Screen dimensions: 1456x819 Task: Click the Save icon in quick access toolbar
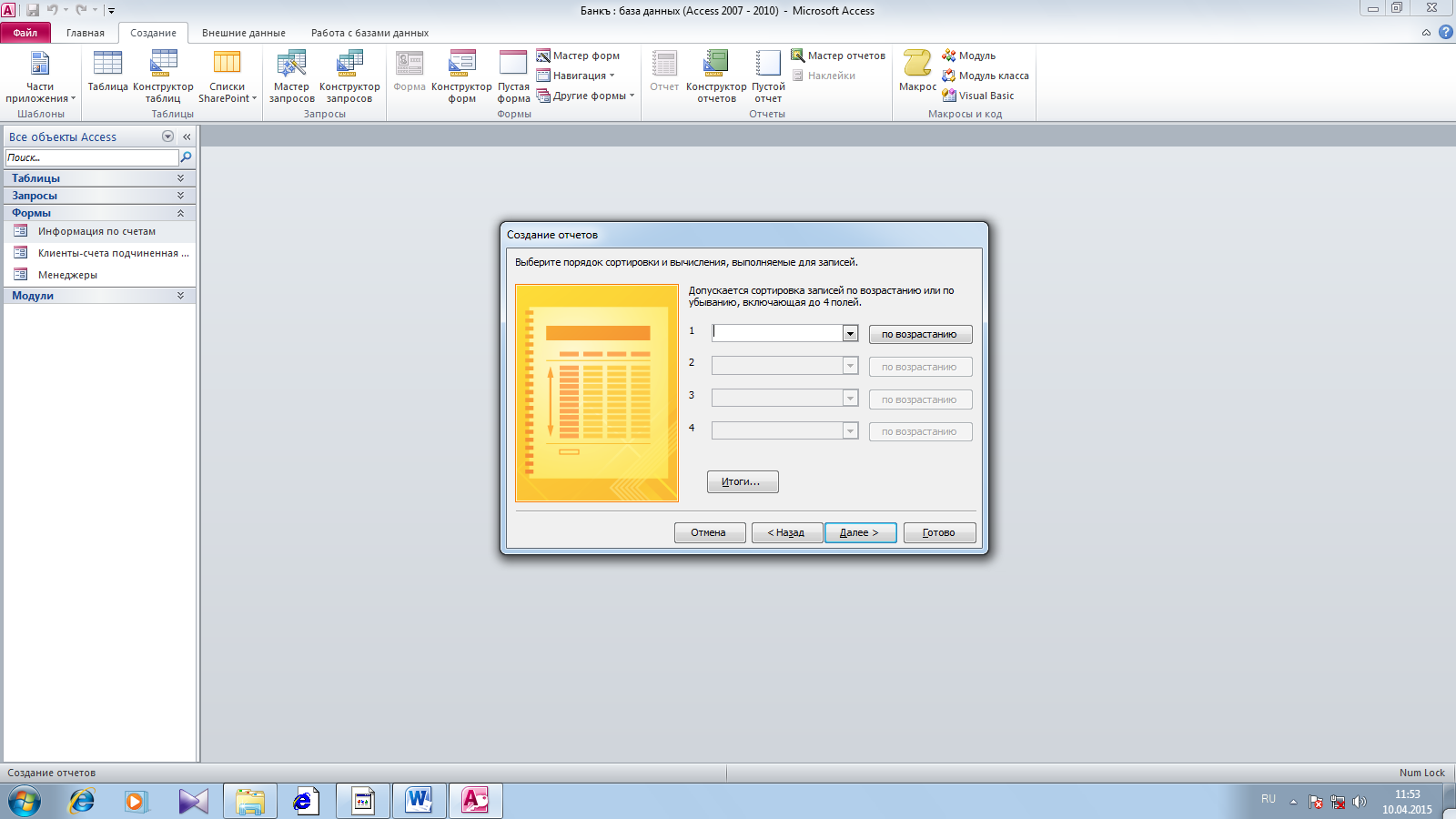pos(33,10)
